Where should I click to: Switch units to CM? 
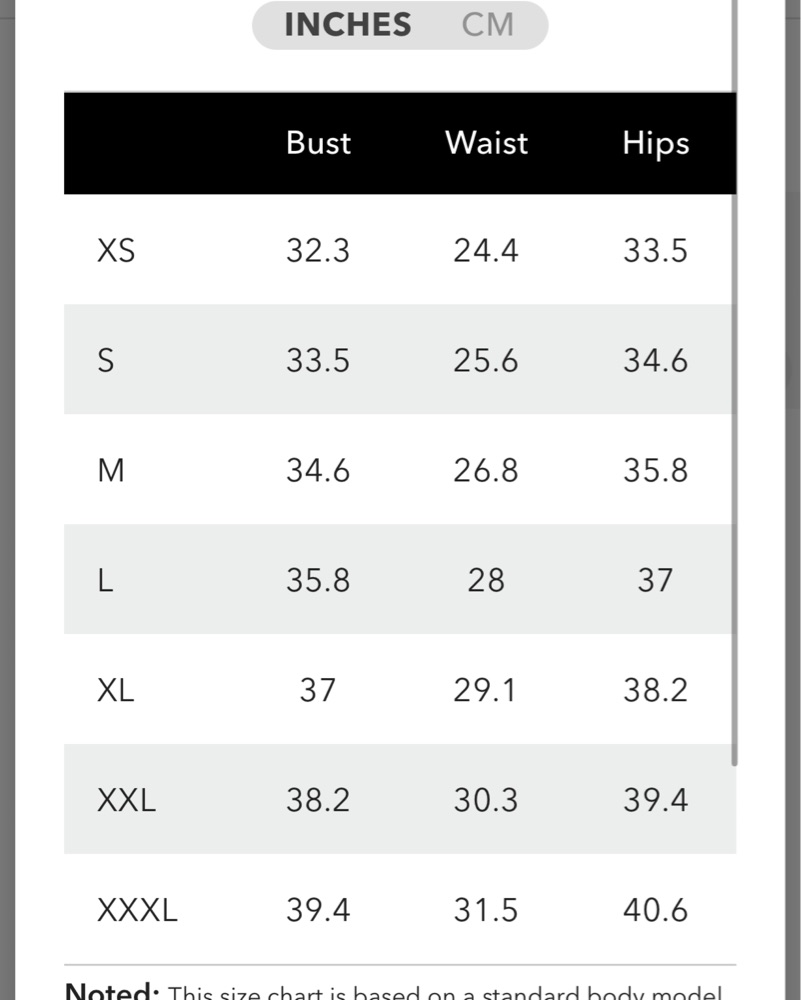pos(488,25)
